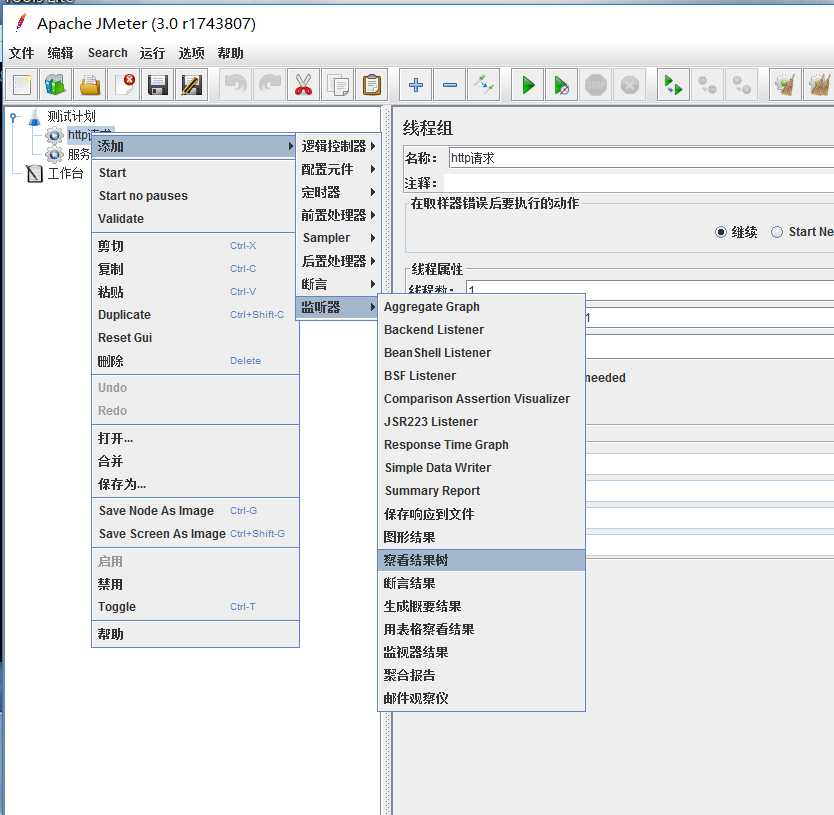Image resolution: width=834 pixels, height=815 pixels.
Task: Expand the 断言 submenu
Action: 338,284
